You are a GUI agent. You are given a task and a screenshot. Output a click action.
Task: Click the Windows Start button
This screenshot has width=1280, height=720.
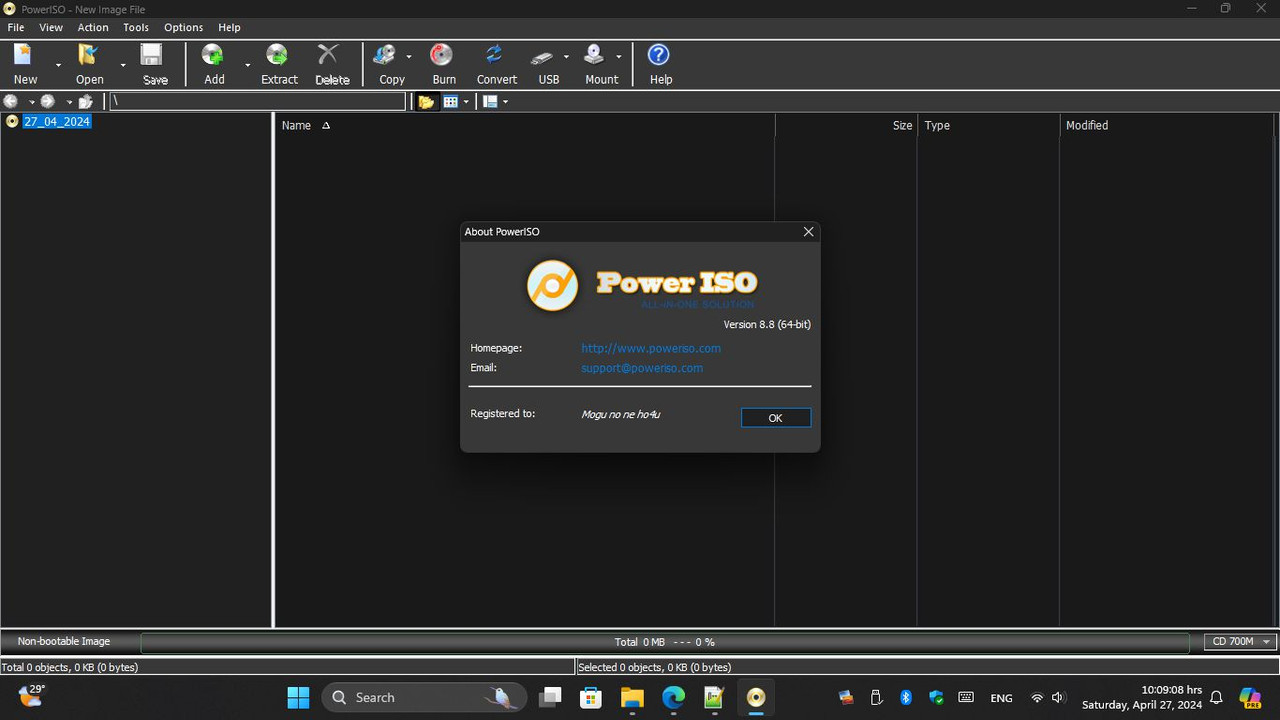pos(298,697)
